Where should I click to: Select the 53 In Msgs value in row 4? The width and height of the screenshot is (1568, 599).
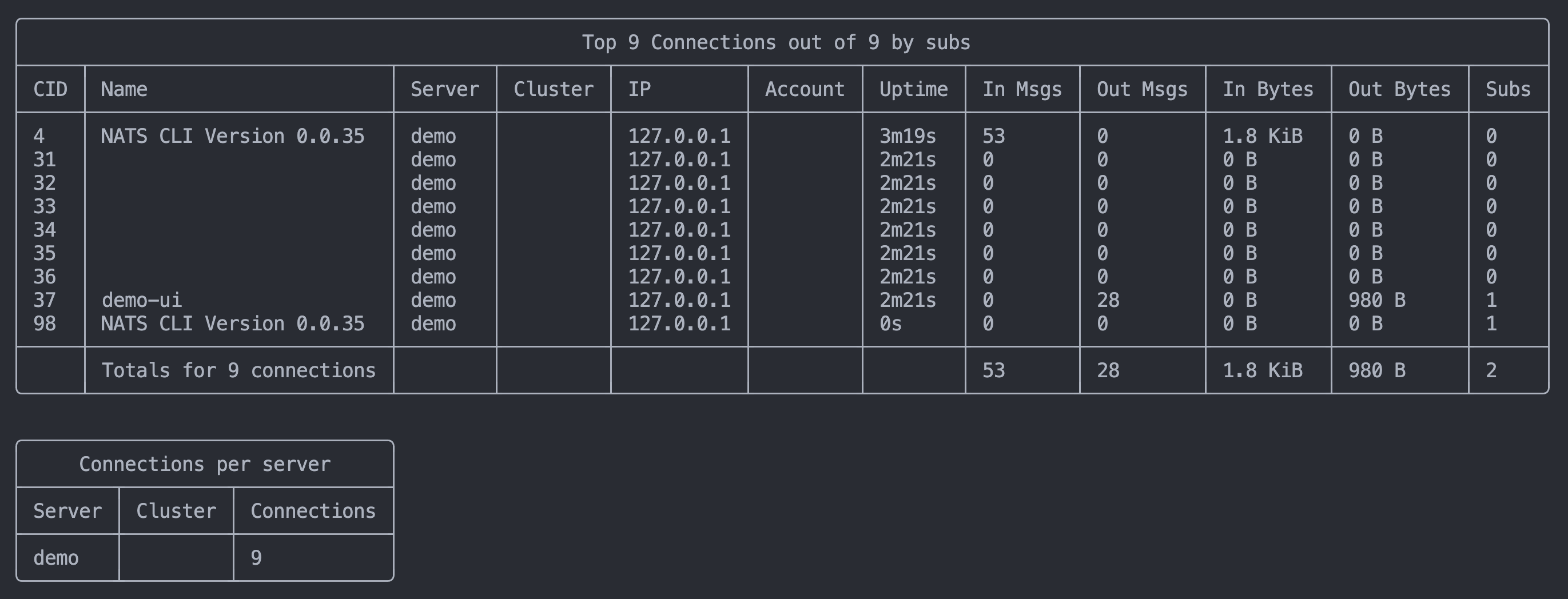pos(993,136)
